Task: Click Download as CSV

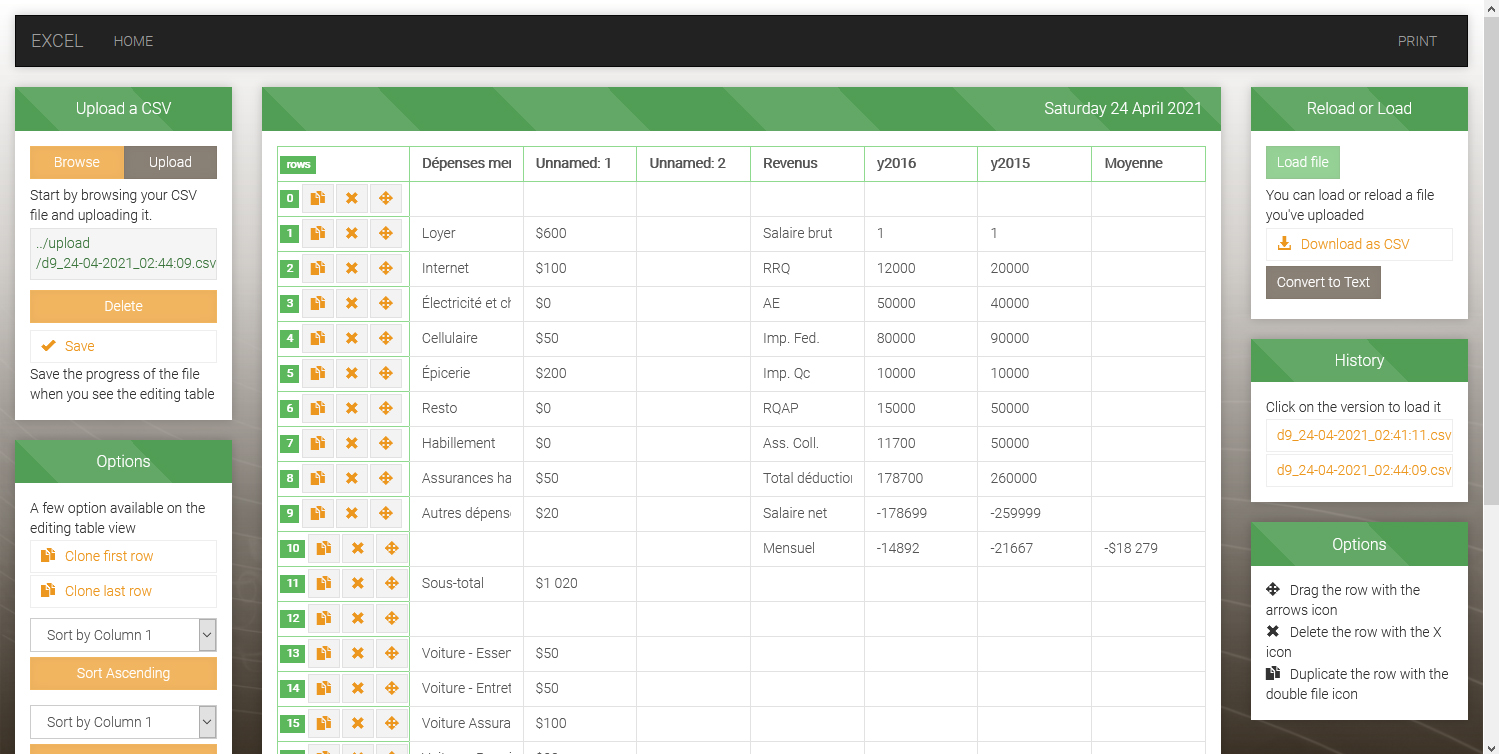Action: (1358, 244)
